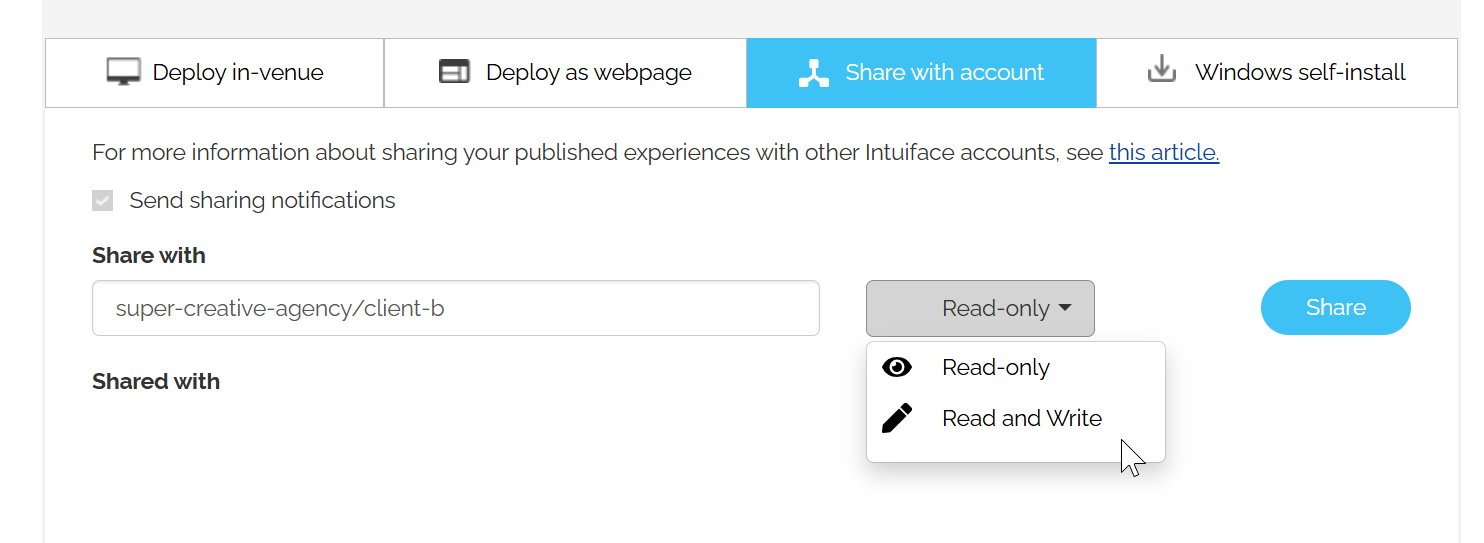Click the Send sharing notifications label text

[x=263, y=200]
